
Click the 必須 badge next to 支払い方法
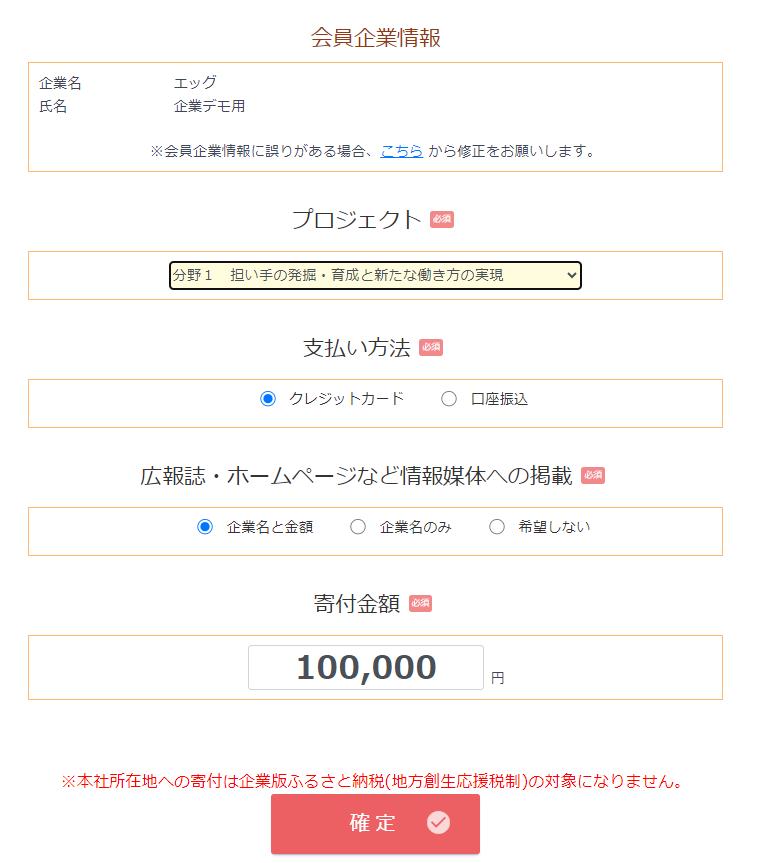[x=432, y=348]
